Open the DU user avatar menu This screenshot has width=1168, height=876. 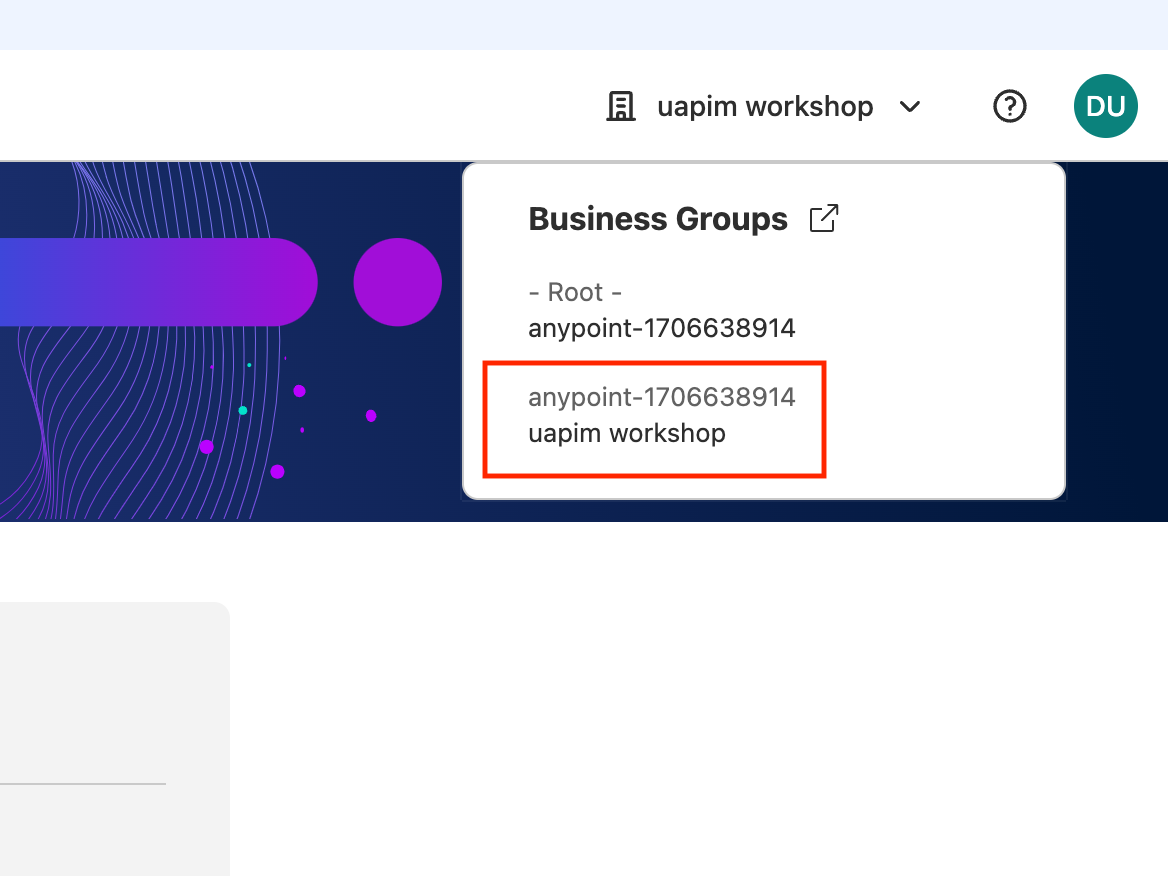[1105, 106]
